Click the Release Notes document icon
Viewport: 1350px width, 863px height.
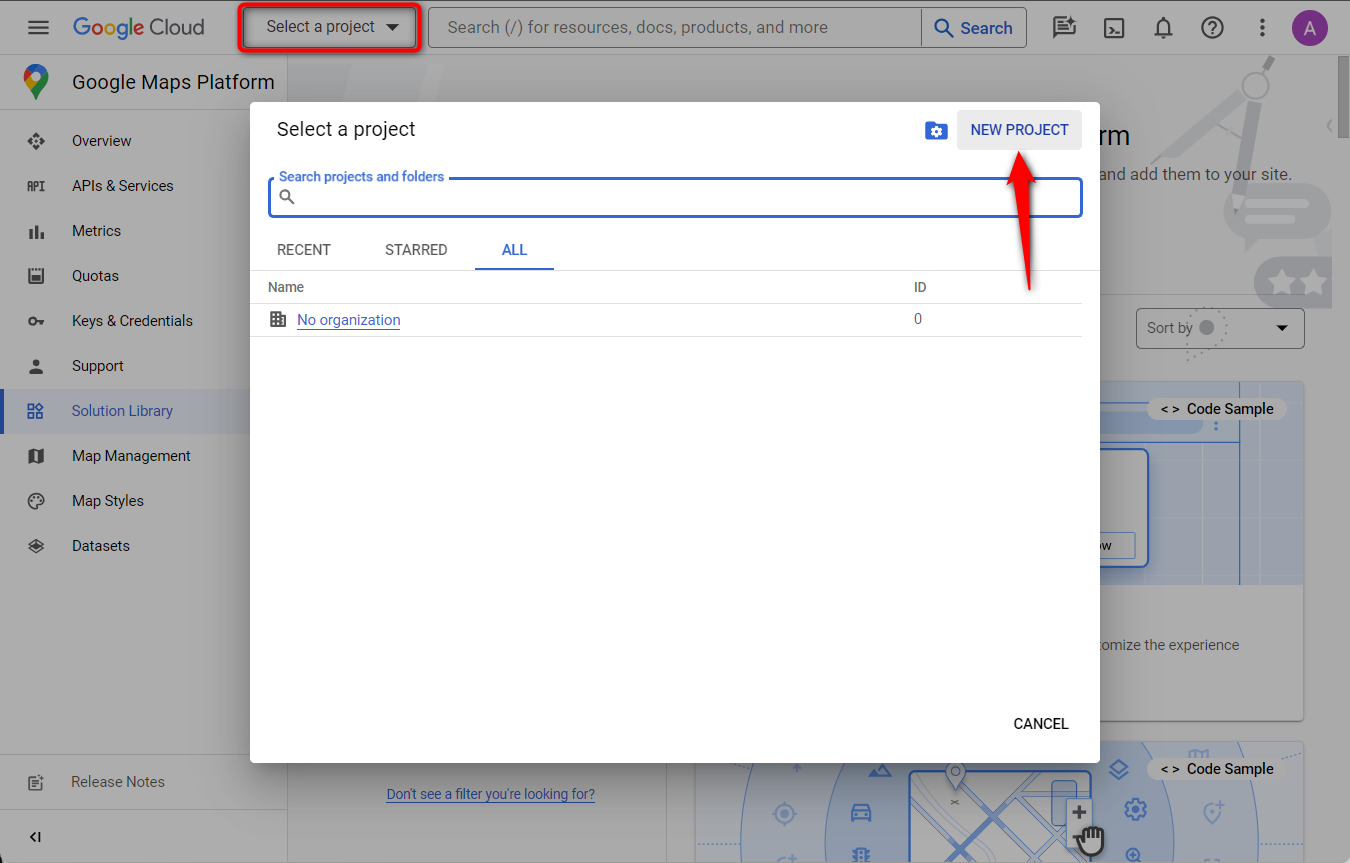[x=36, y=782]
